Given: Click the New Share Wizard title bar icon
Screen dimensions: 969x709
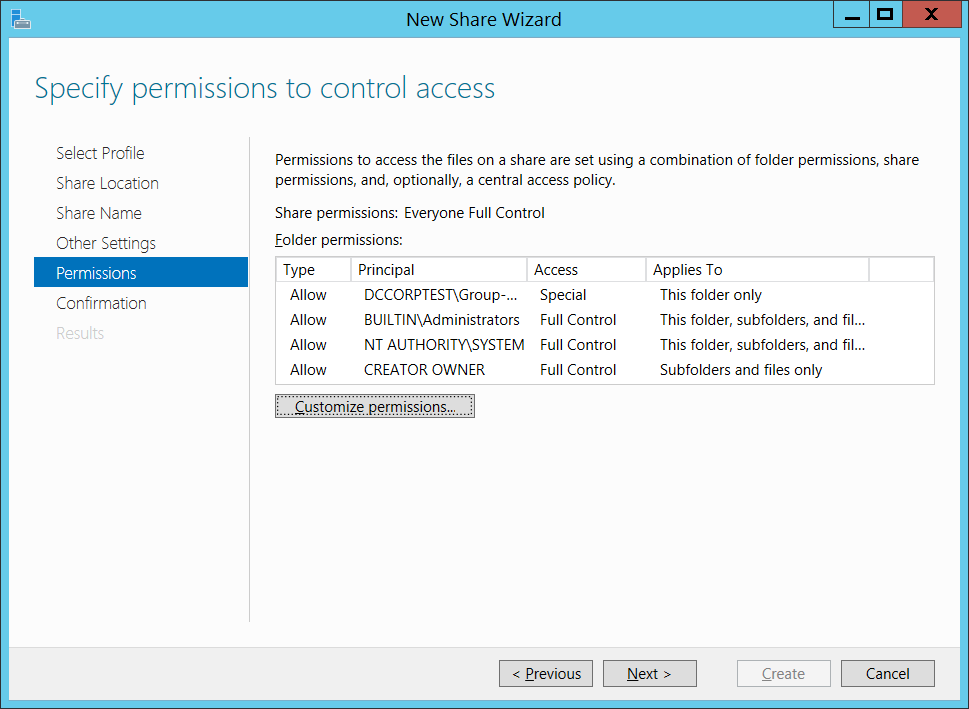Looking at the screenshot, I should [x=21, y=19].
